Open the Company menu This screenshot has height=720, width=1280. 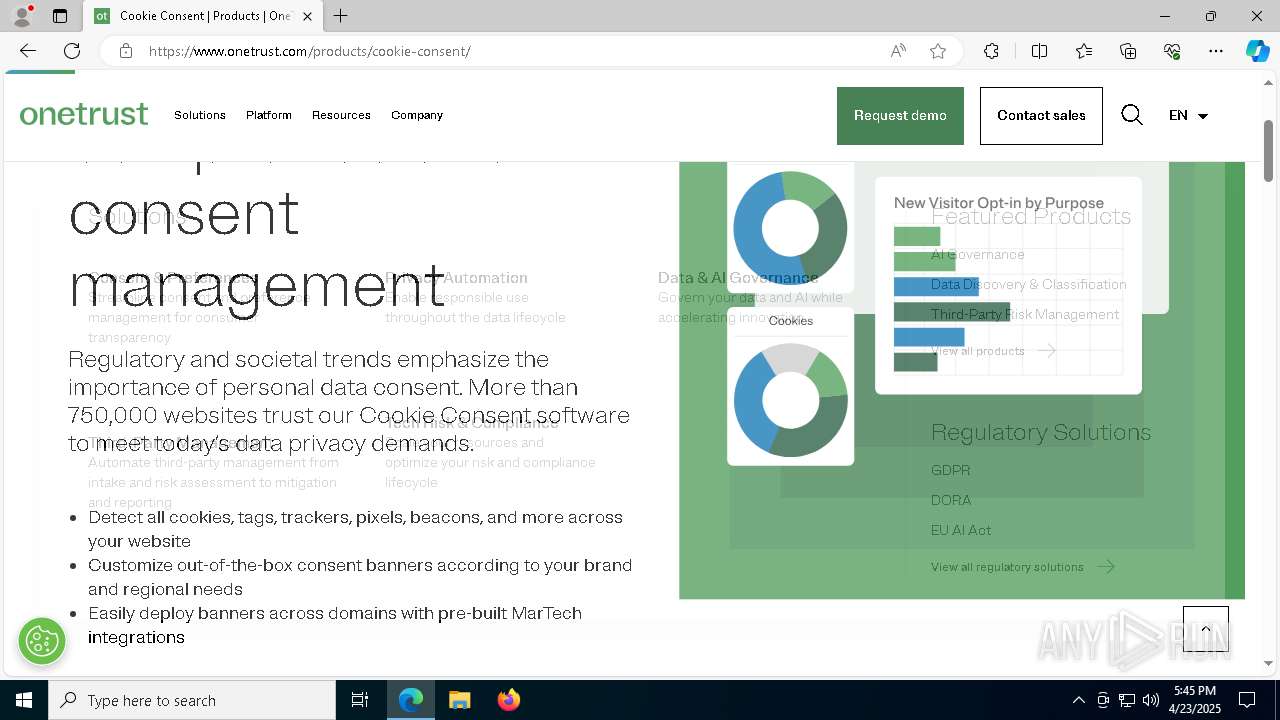pyautogui.click(x=417, y=115)
